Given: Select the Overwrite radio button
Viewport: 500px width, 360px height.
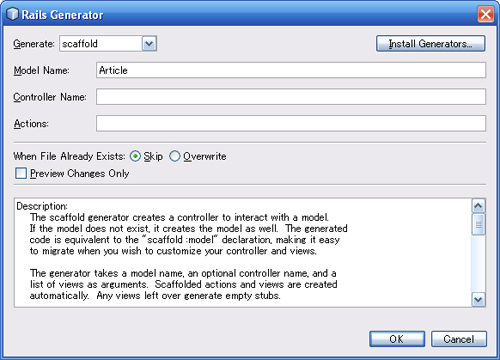Looking at the screenshot, I should 175,156.
